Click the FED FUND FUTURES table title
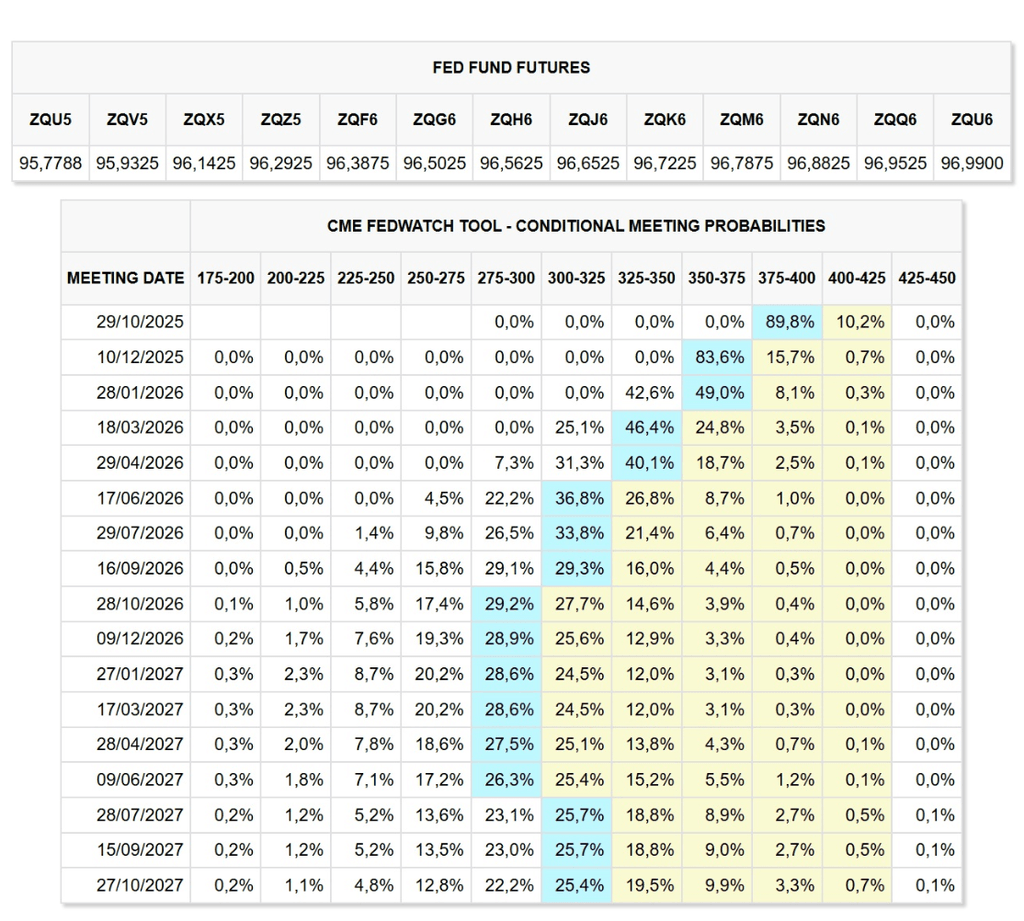This screenshot has width=1024, height=921. (x=511, y=68)
